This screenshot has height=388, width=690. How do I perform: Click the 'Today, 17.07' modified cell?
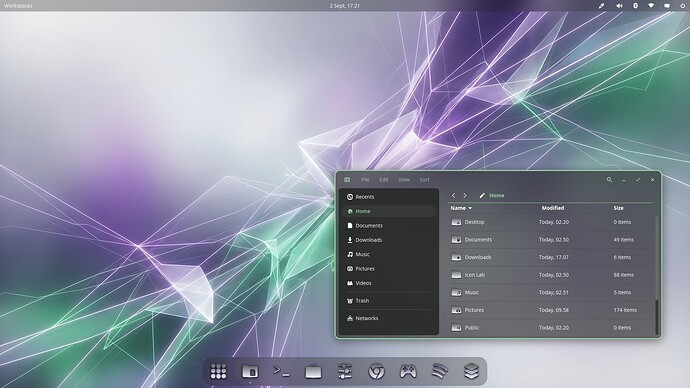pyautogui.click(x=554, y=257)
